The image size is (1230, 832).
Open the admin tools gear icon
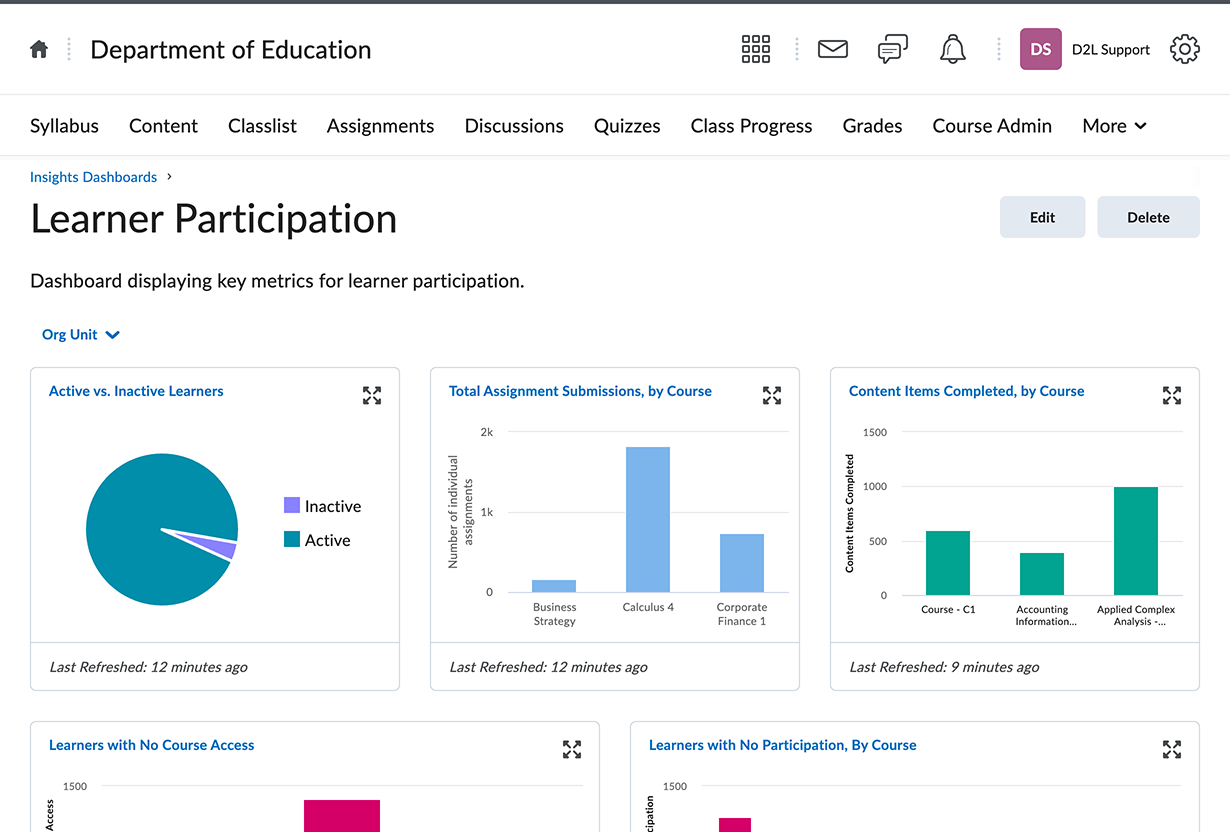pos(1184,49)
